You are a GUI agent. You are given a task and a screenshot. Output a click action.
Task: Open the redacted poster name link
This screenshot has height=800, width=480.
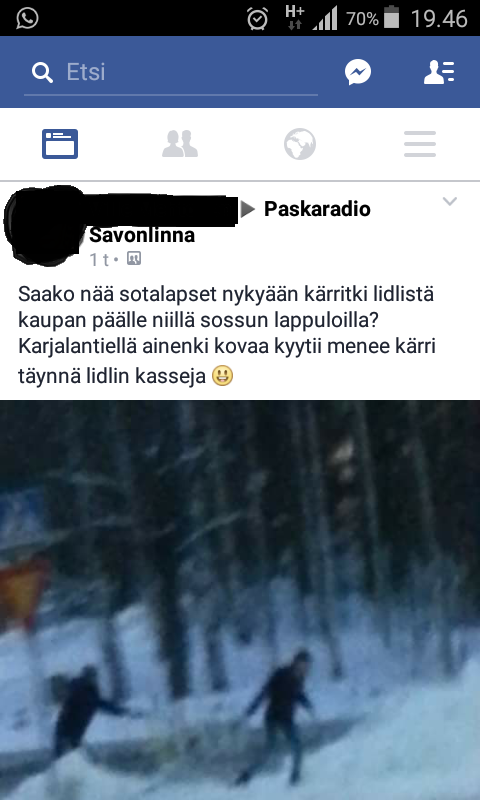[x=163, y=209]
